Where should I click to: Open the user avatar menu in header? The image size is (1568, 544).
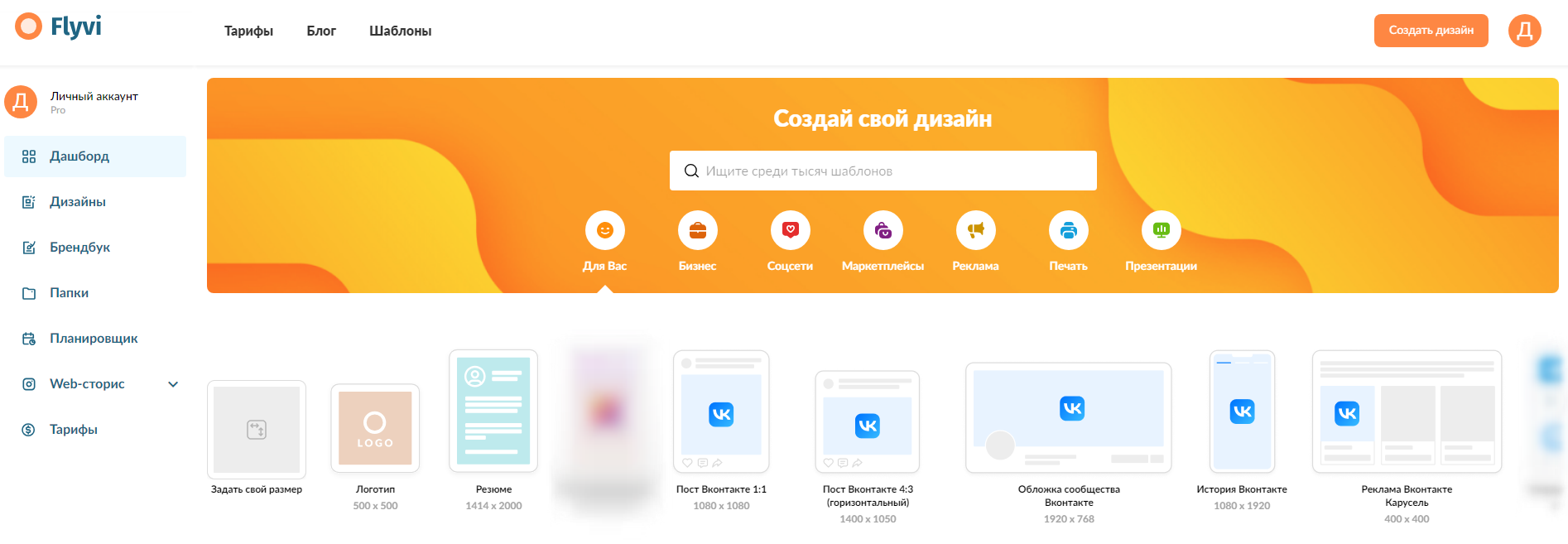point(1524,31)
